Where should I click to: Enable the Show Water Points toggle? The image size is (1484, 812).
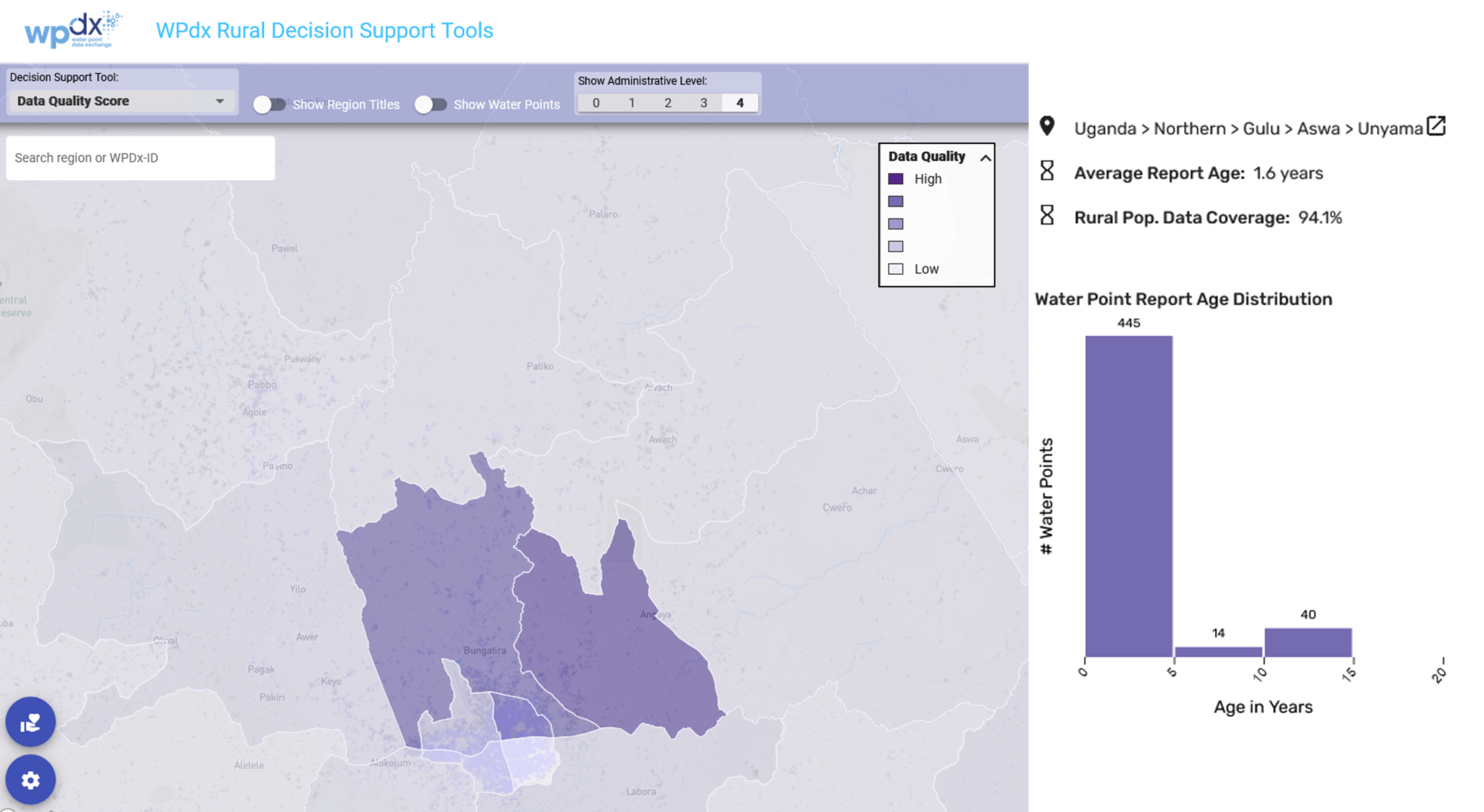pyautogui.click(x=432, y=104)
